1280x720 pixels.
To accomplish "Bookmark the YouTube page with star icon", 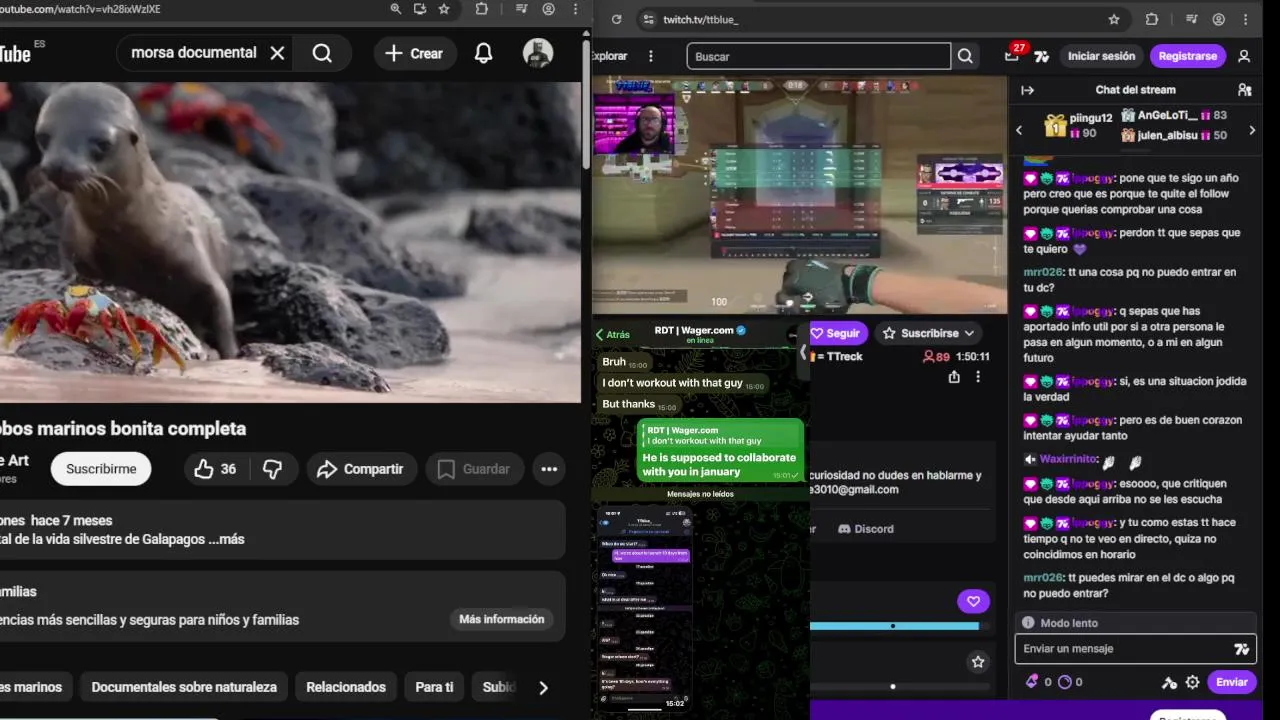I will click(x=444, y=9).
